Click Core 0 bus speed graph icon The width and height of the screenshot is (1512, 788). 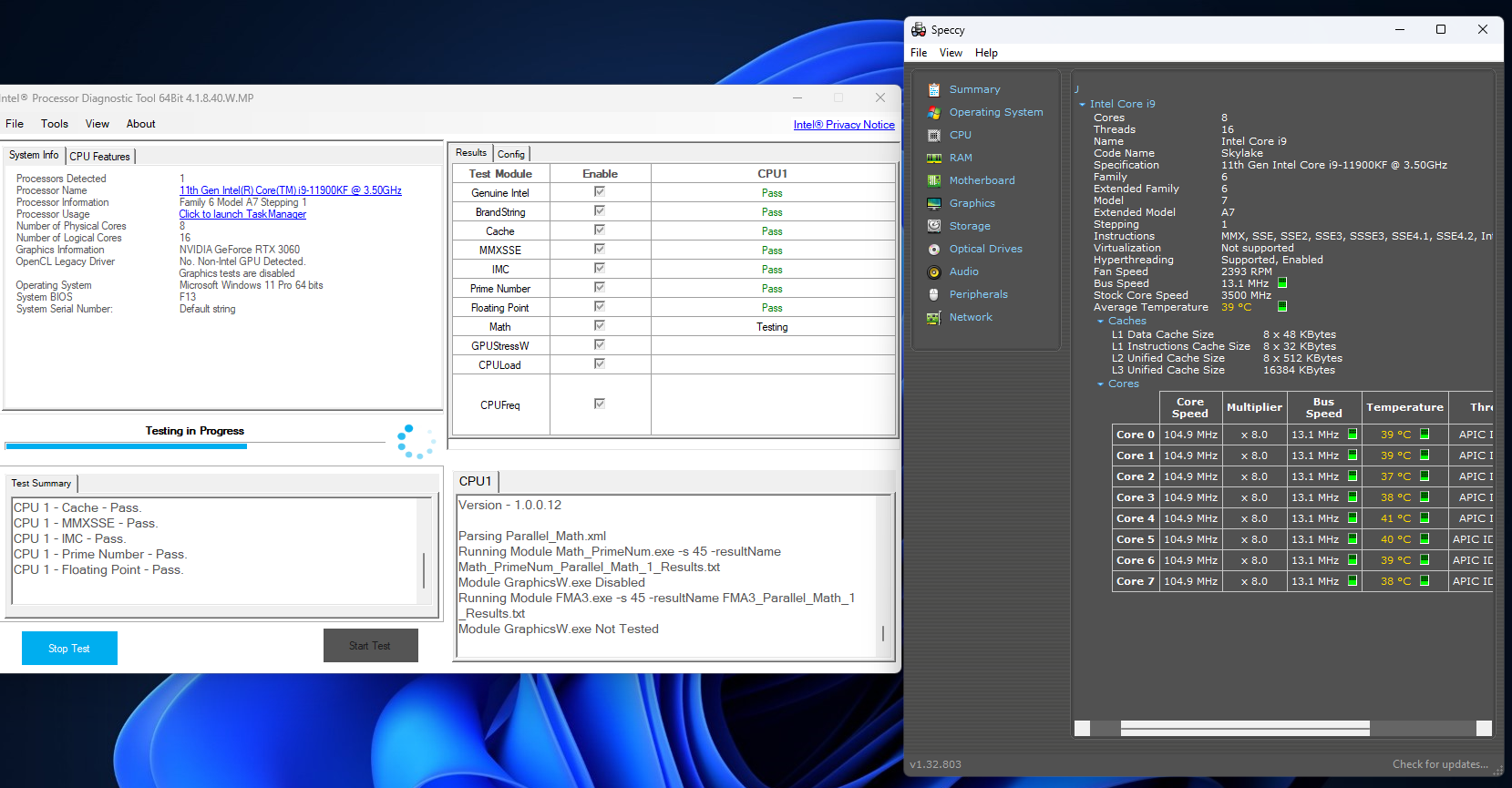1353,435
